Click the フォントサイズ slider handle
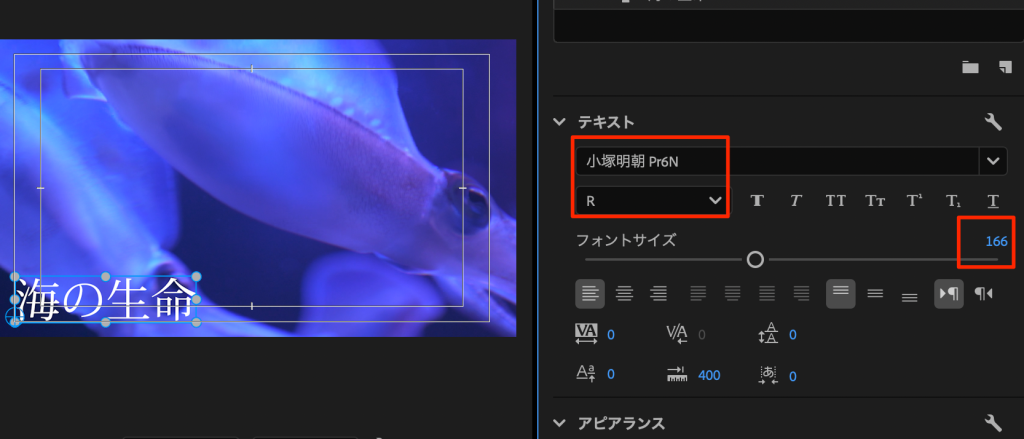The width and height of the screenshot is (1024, 439). pos(755,259)
